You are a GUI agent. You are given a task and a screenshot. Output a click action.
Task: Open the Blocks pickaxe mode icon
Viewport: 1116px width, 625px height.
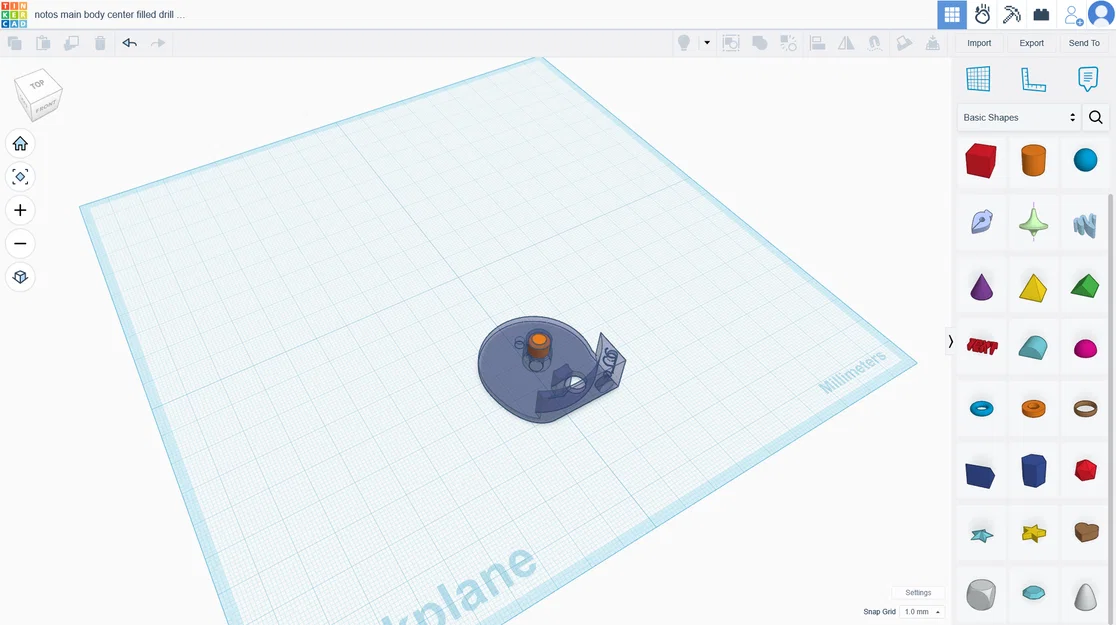point(1011,14)
